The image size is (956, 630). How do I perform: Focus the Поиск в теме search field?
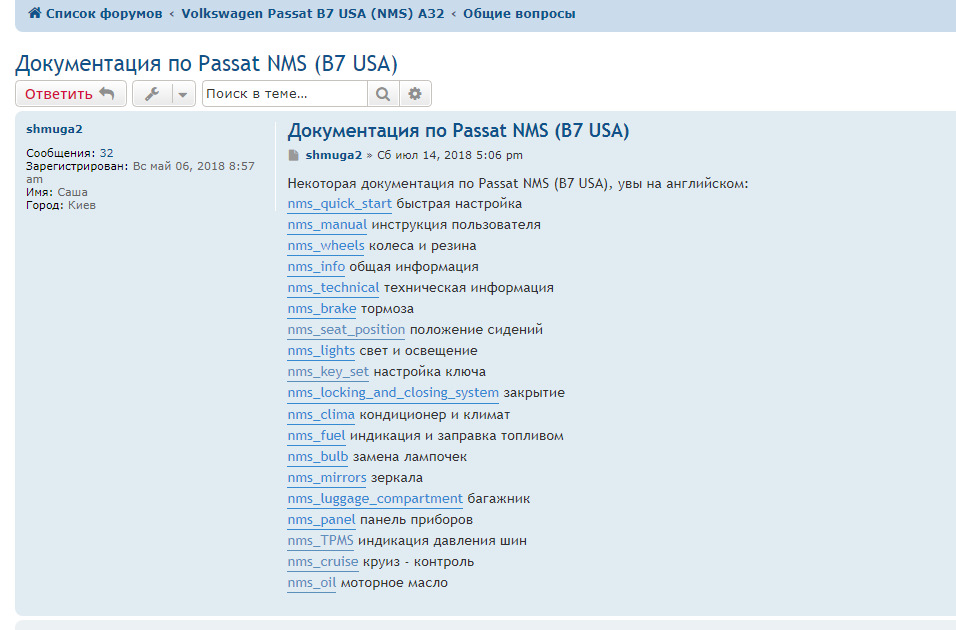pyautogui.click(x=285, y=94)
